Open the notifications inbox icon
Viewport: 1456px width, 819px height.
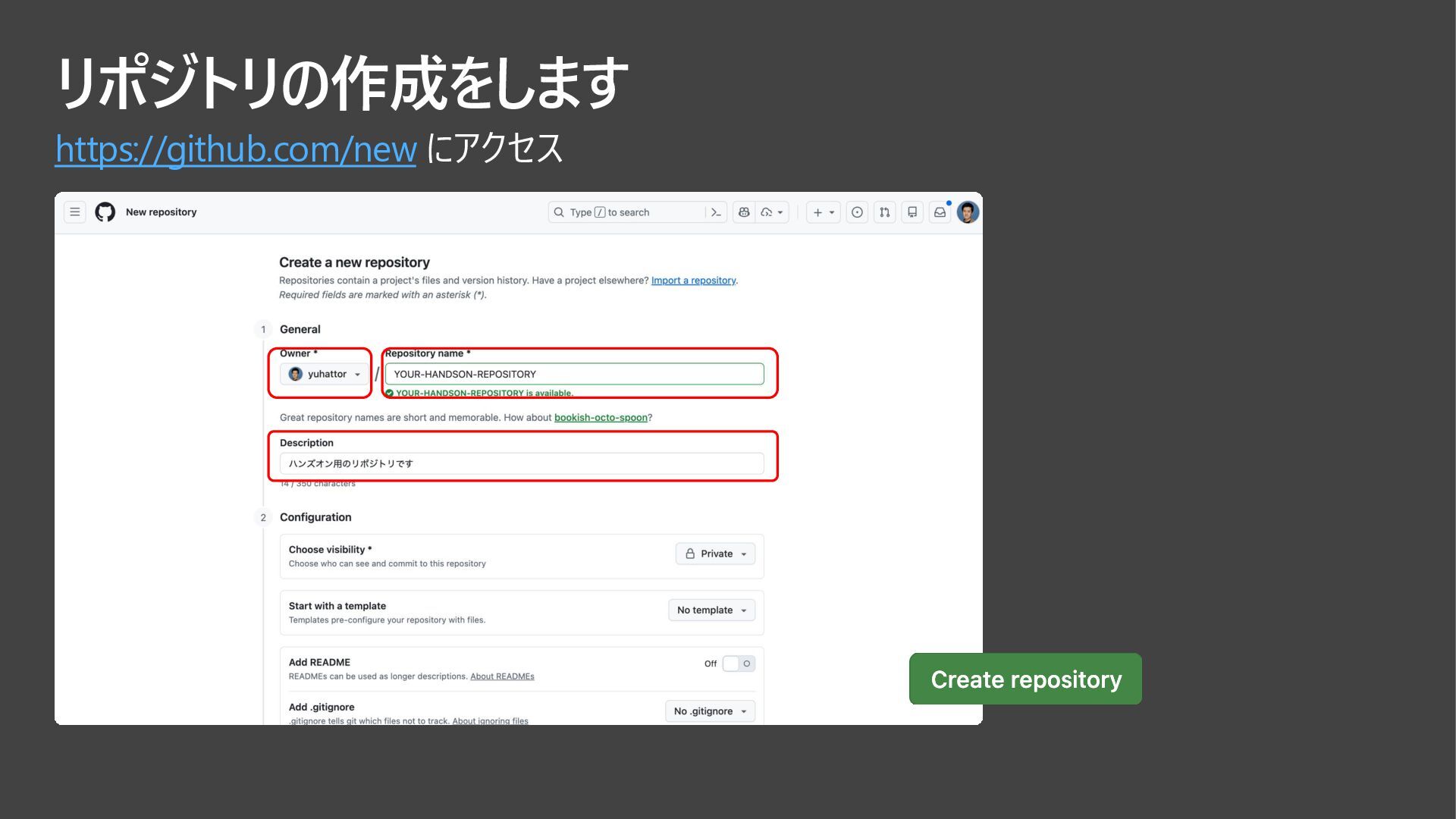click(940, 212)
